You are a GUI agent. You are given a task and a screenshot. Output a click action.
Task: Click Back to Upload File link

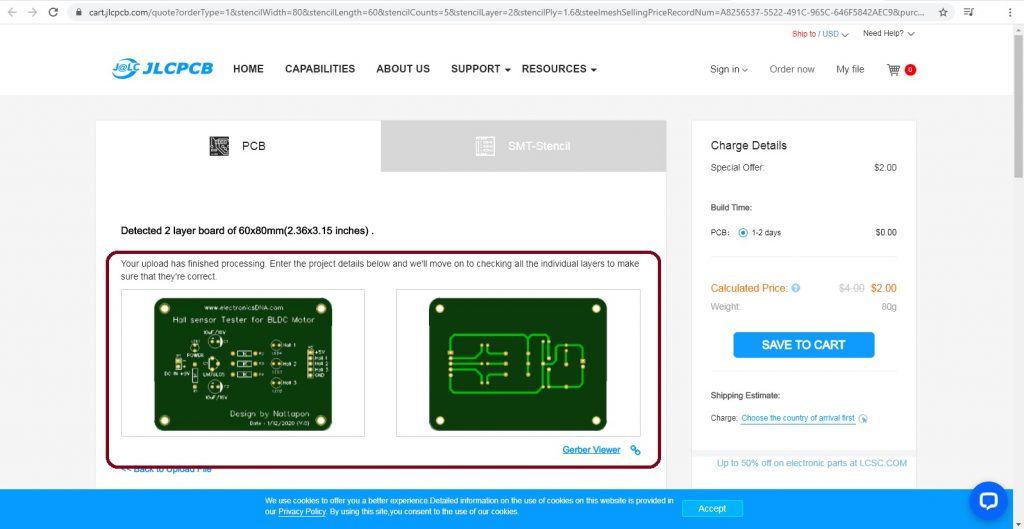pos(166,469)
